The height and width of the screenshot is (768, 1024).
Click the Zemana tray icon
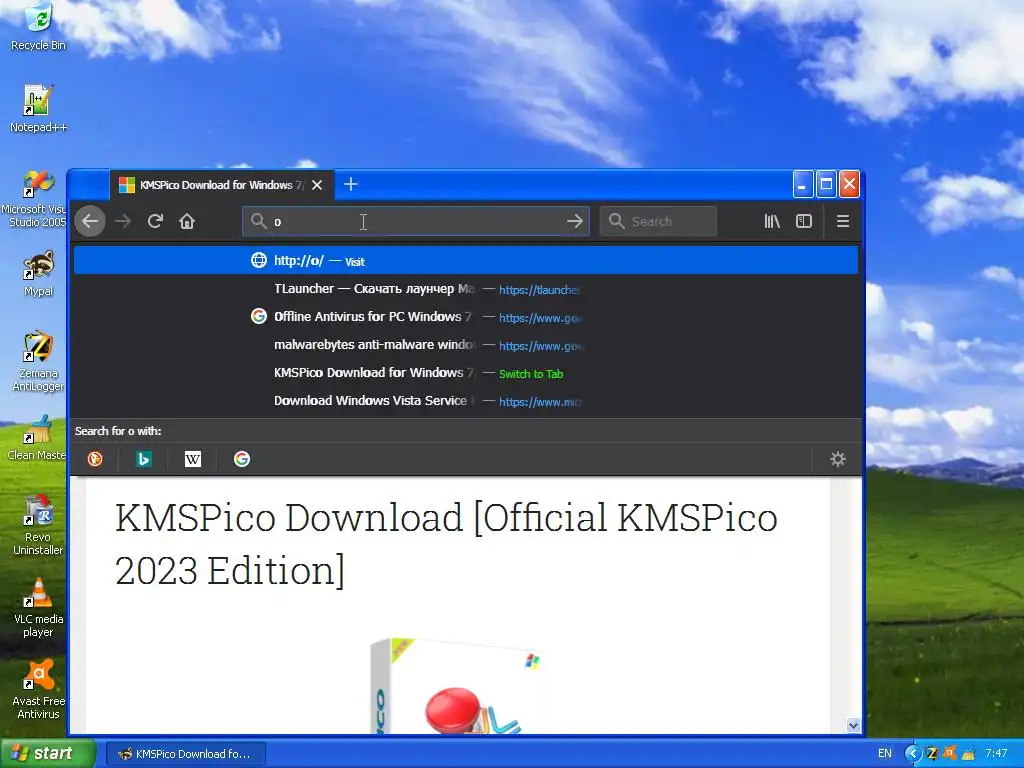point(932,754)
